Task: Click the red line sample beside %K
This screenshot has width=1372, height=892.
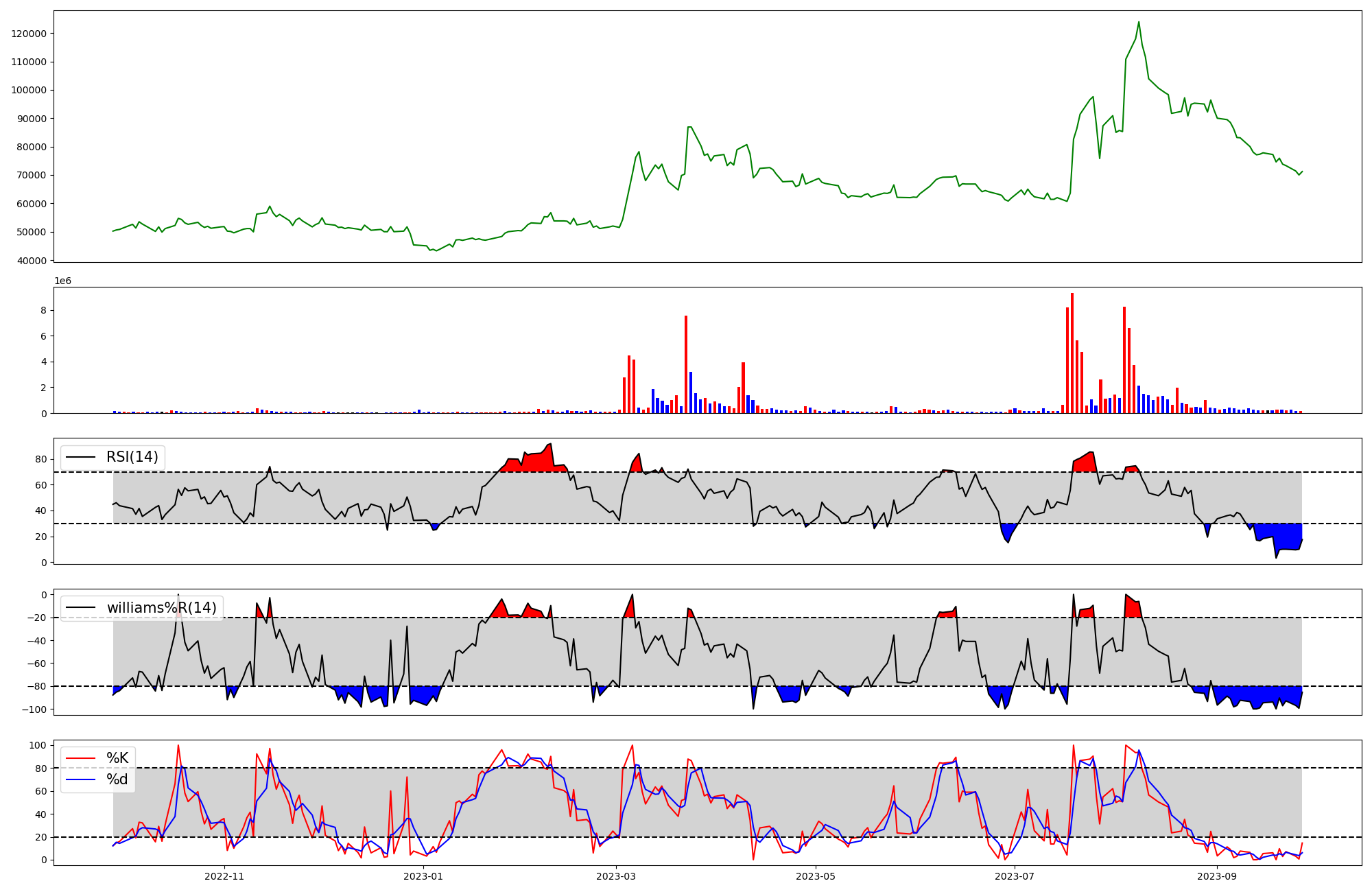Action: pos(80,758)
